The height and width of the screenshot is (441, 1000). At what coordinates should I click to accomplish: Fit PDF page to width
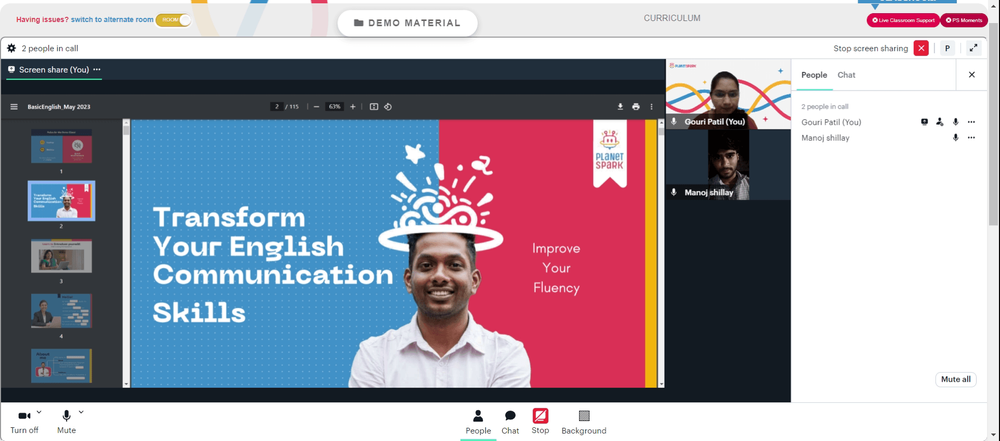click(x=374, y=107)
